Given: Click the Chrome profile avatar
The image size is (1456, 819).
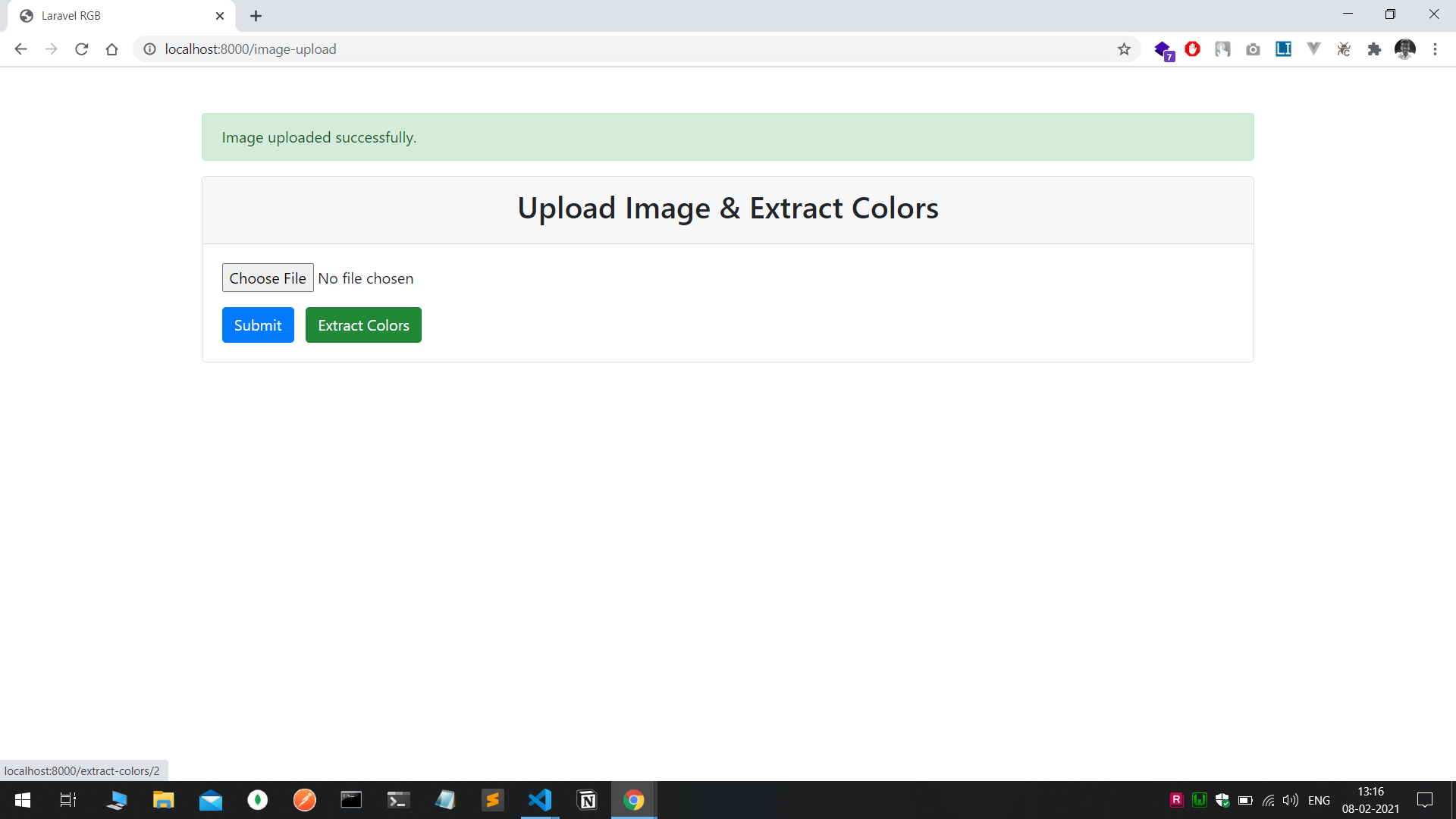Looking at the screenshot, I should click(x=1404, y=49).
